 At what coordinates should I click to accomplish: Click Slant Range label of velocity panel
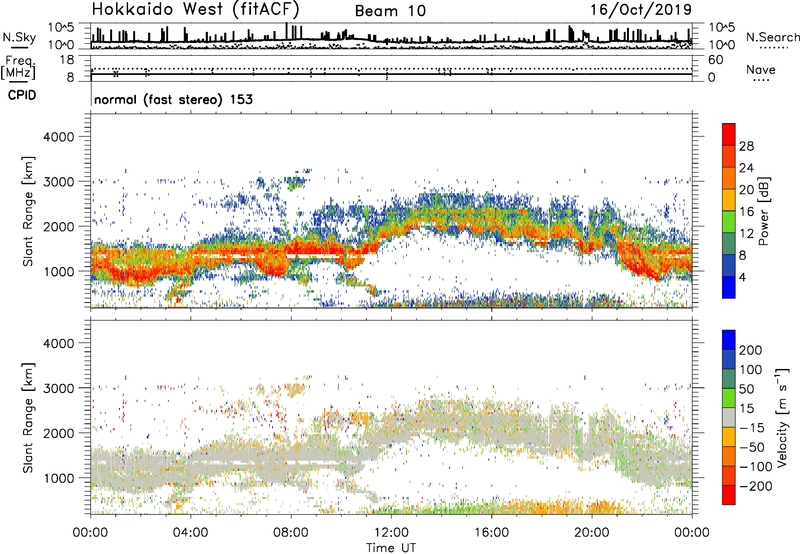pos(28,418)
